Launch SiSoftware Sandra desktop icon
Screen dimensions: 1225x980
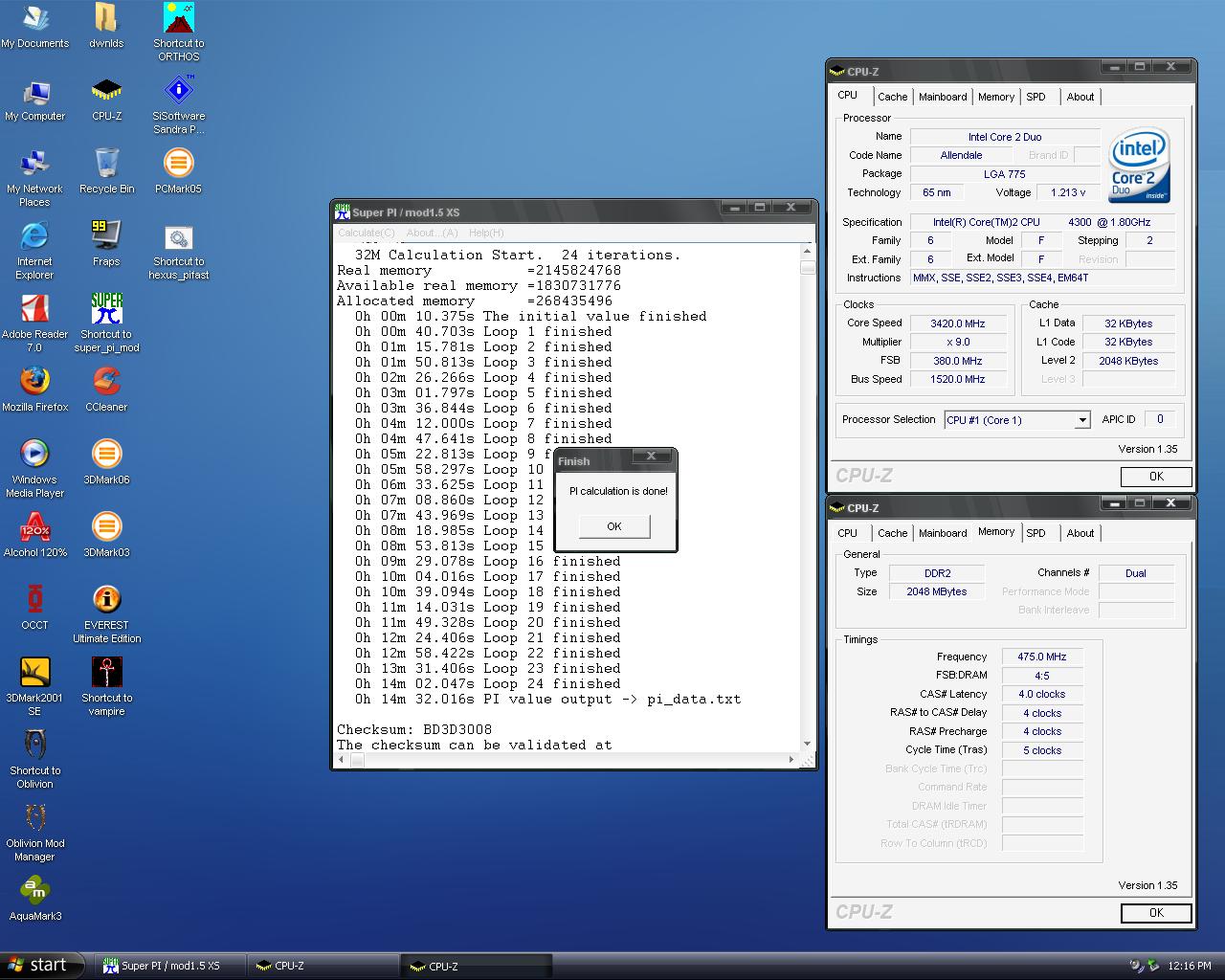[x=179, y=104]
